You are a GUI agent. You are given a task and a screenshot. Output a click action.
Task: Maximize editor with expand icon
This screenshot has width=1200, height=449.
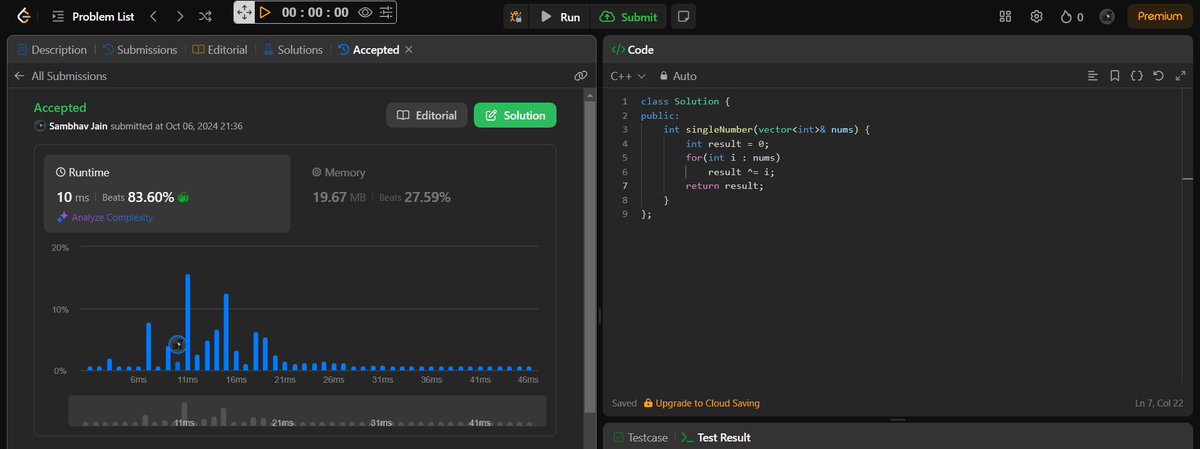pyautogui.click(x=1179, y=76)
